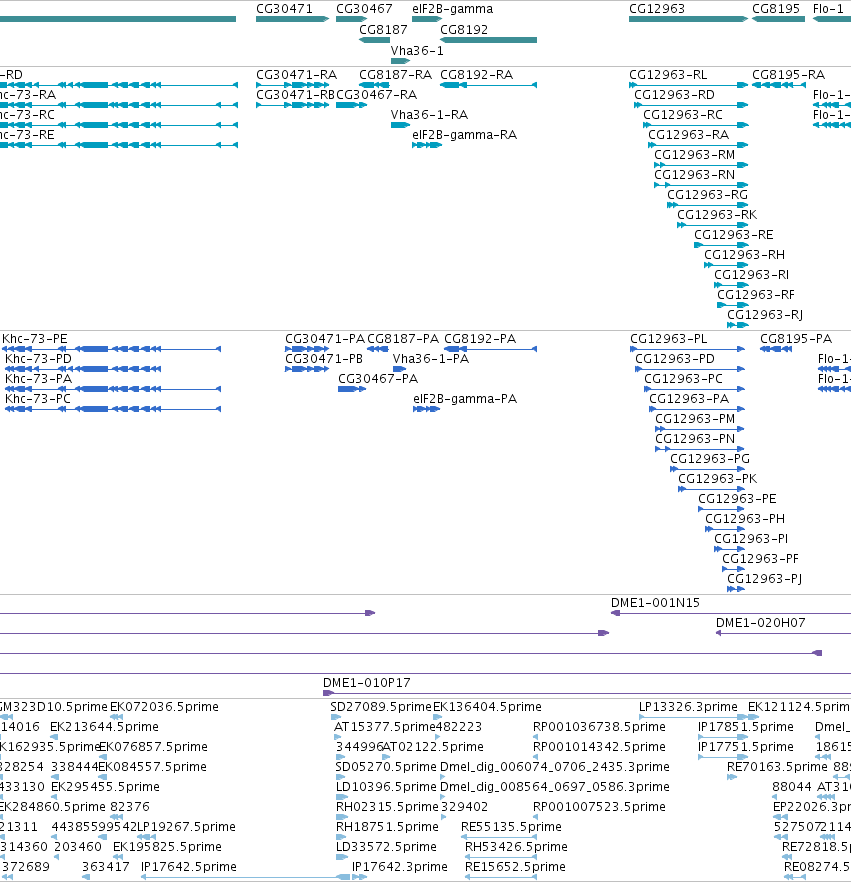
Task: Click EST IP17642.3prime
Action: pos(400,867)
